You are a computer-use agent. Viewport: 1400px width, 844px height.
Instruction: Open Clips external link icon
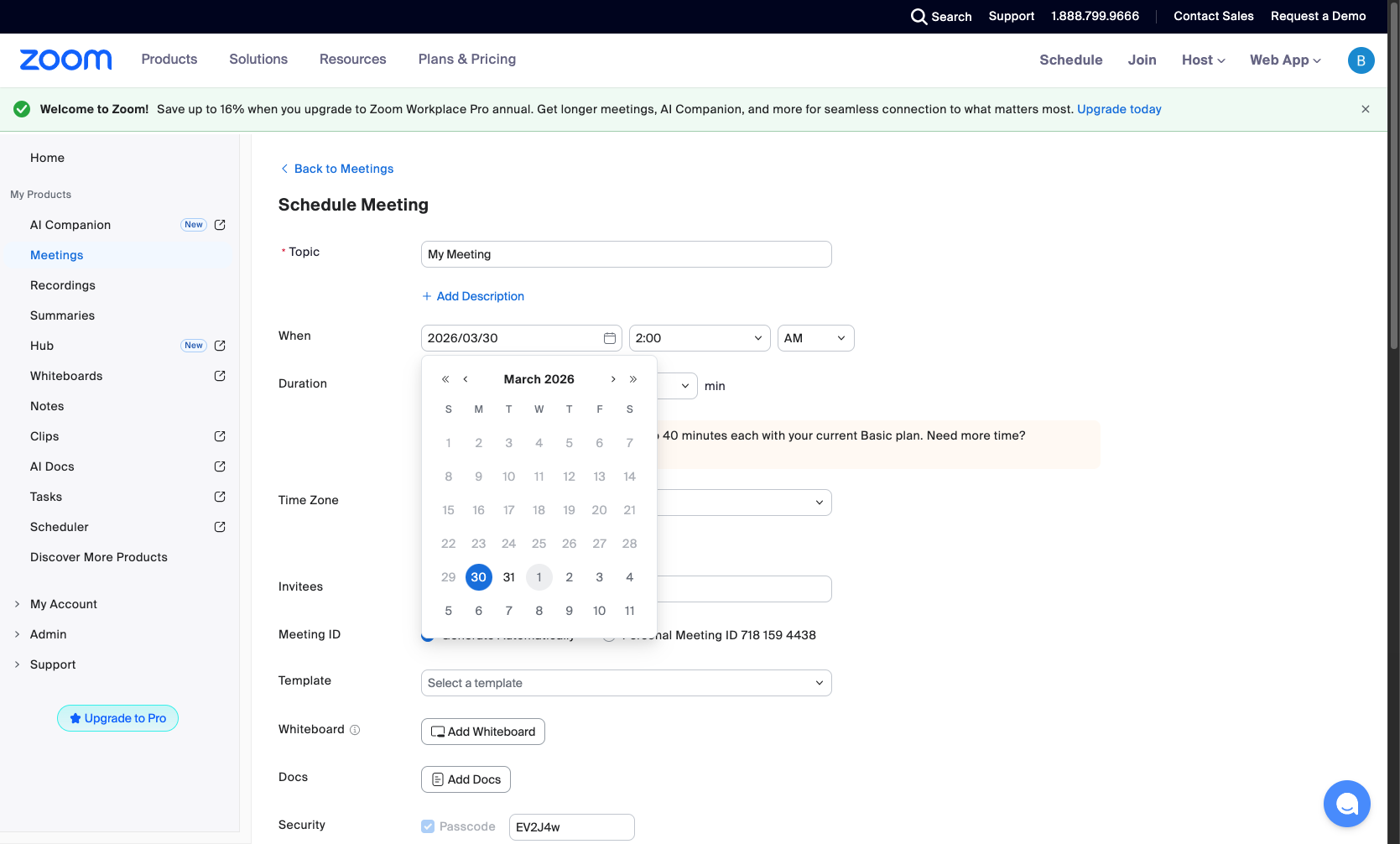(220, 436)
